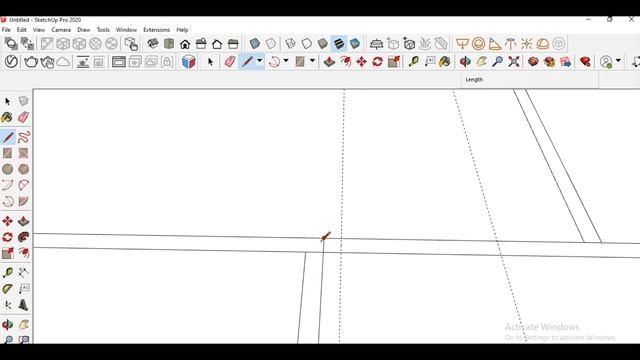The width and height of the screenshot is (640, 360).
Task: Show the V-Ray frame buffer
Action: (x=119, y=62)
